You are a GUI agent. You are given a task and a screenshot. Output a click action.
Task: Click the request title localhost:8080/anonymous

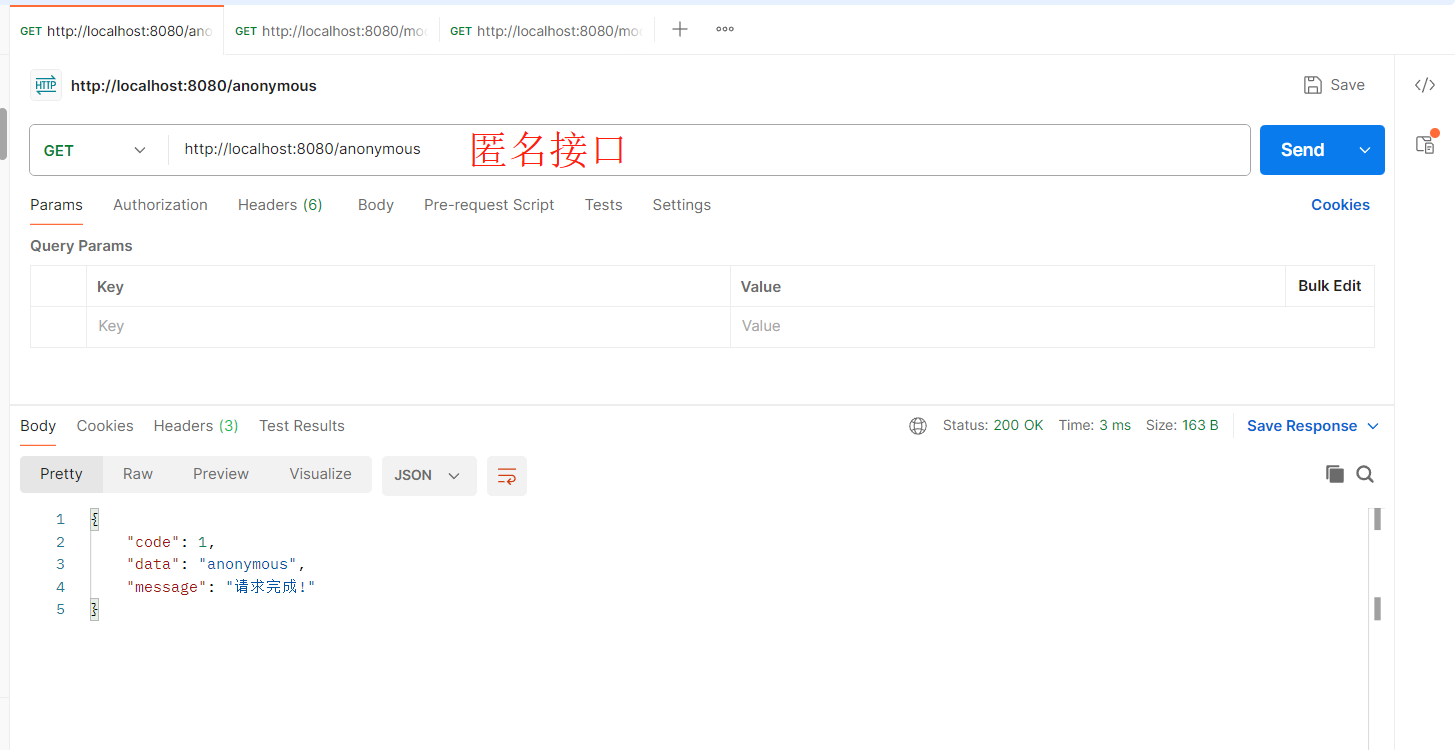pos(194,86)
